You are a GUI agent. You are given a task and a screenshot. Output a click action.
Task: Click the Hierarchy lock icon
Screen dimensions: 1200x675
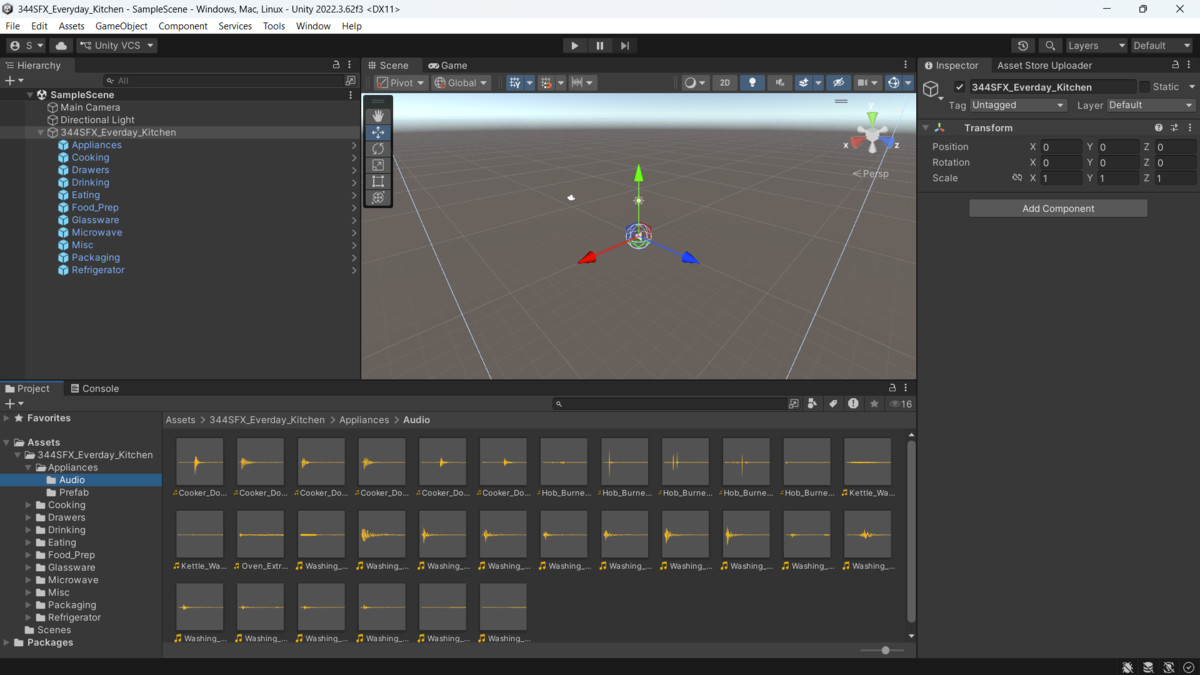pyautogui.click(x=336, y=65)
